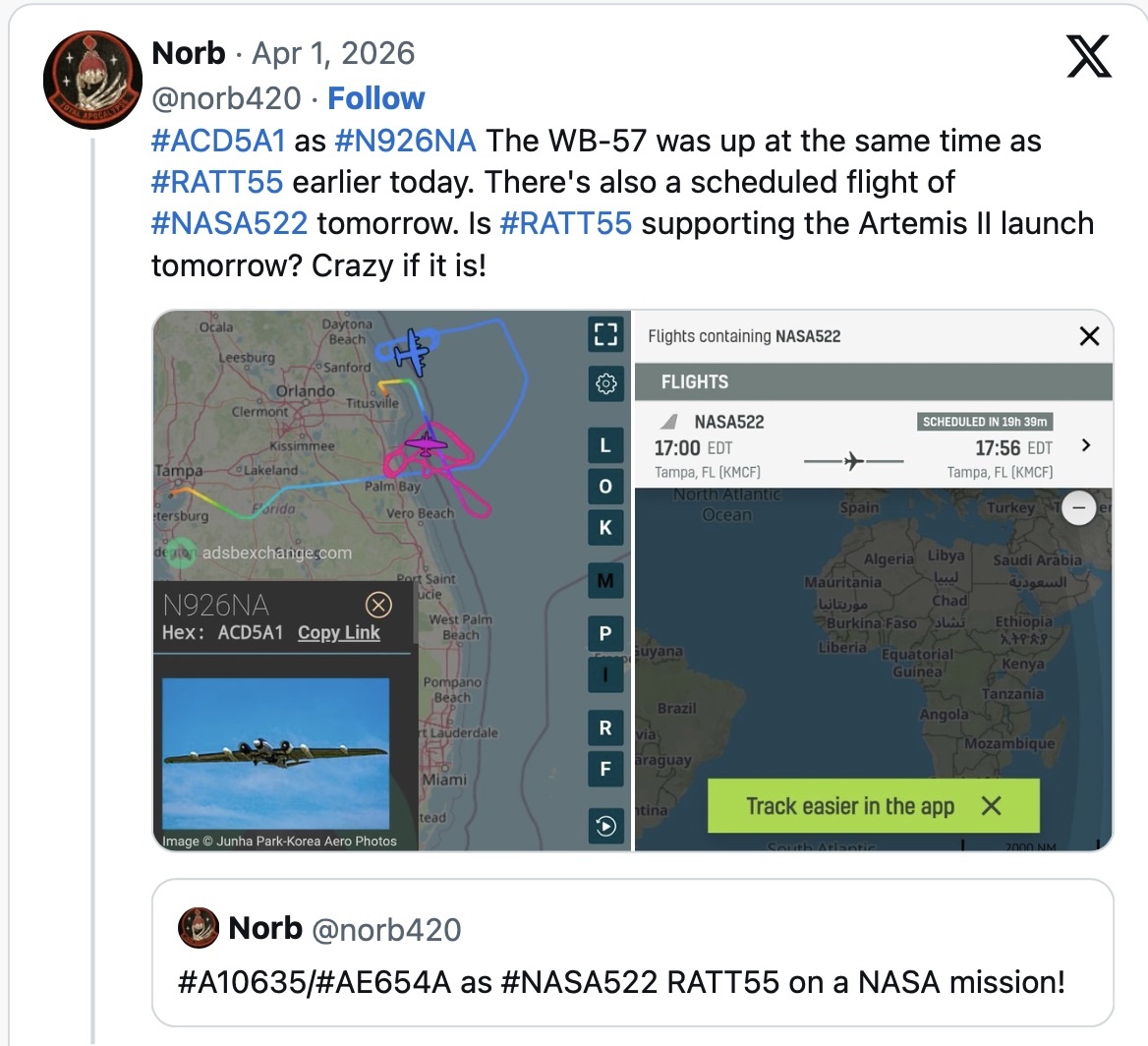1148x1046 pixels.
Task: Toggle the K map button
Action: [605, 528]
